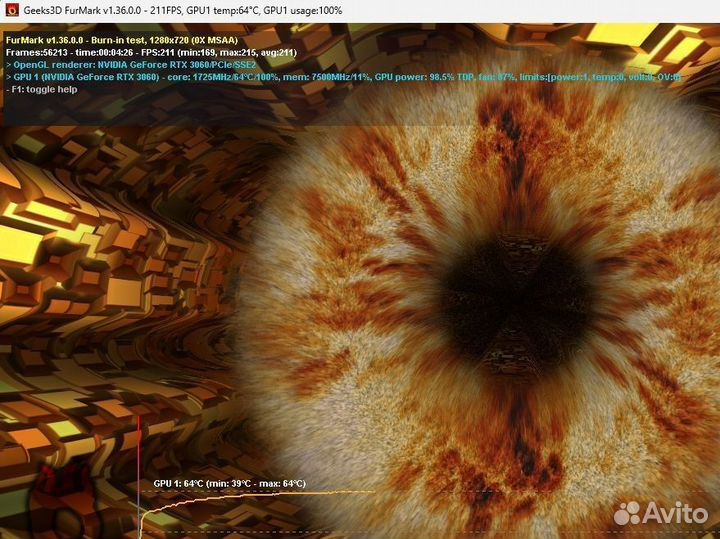Click the GPU usage percentage in title bar

coord(304,10)
